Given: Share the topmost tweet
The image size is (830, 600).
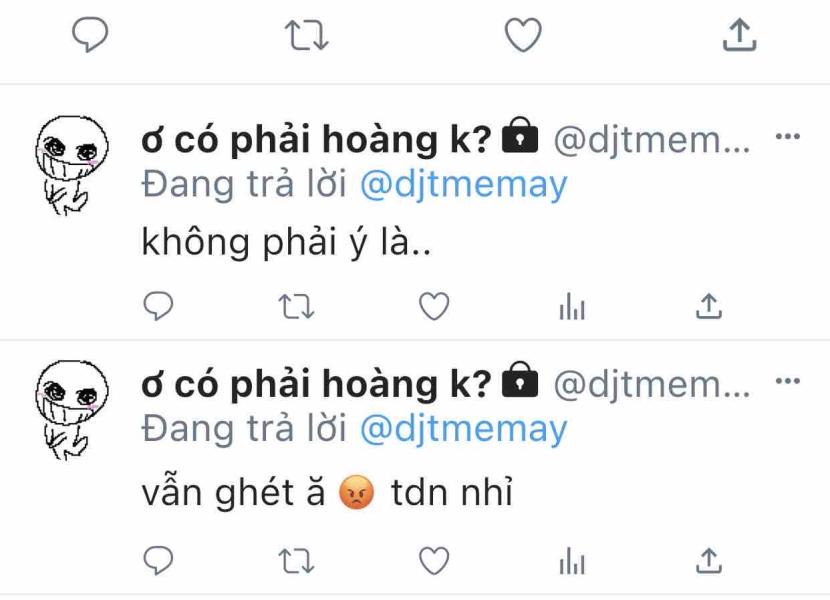Looking at the screenshot, I should click(x=739, y=34).
